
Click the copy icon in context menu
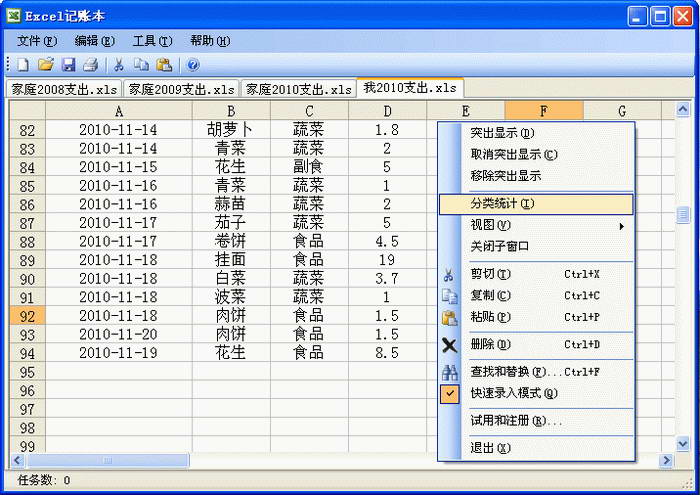449,296
